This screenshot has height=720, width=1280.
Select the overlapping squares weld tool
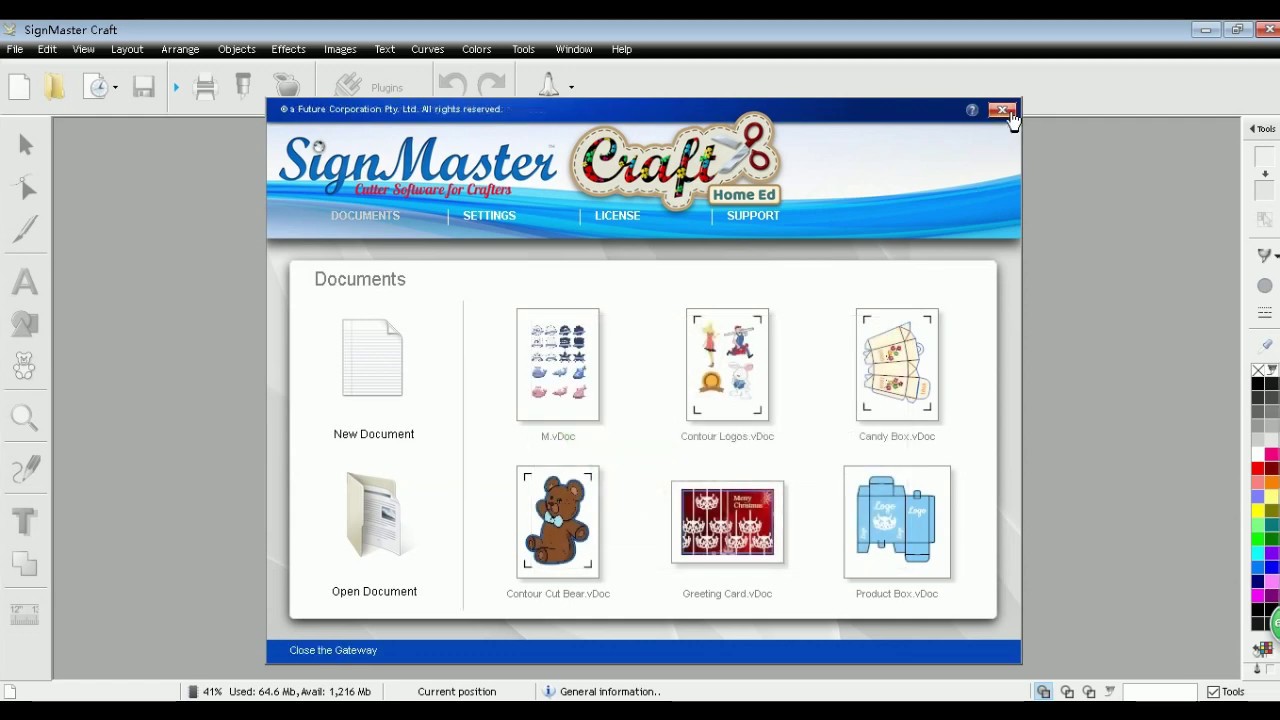pyautogui.click(x=26, y=564)
